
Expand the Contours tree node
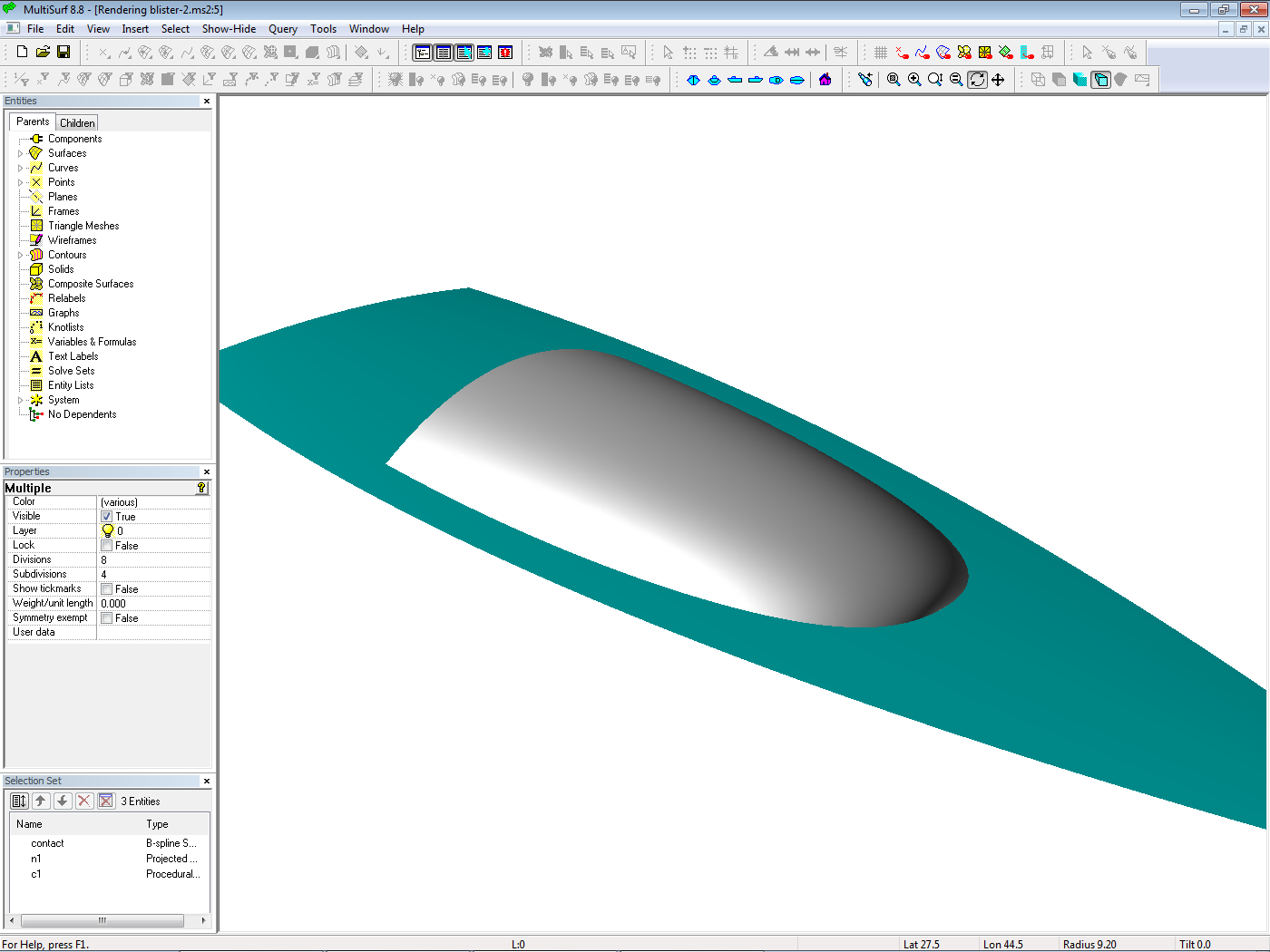point(21,255)
